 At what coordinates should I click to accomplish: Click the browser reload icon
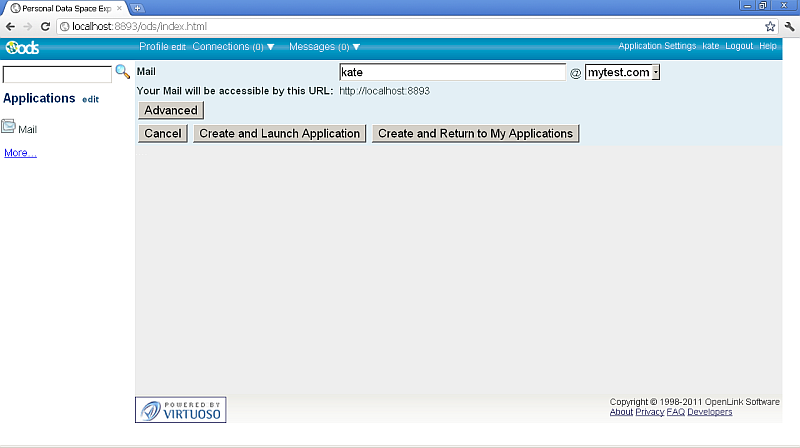[x=45, y=26]
